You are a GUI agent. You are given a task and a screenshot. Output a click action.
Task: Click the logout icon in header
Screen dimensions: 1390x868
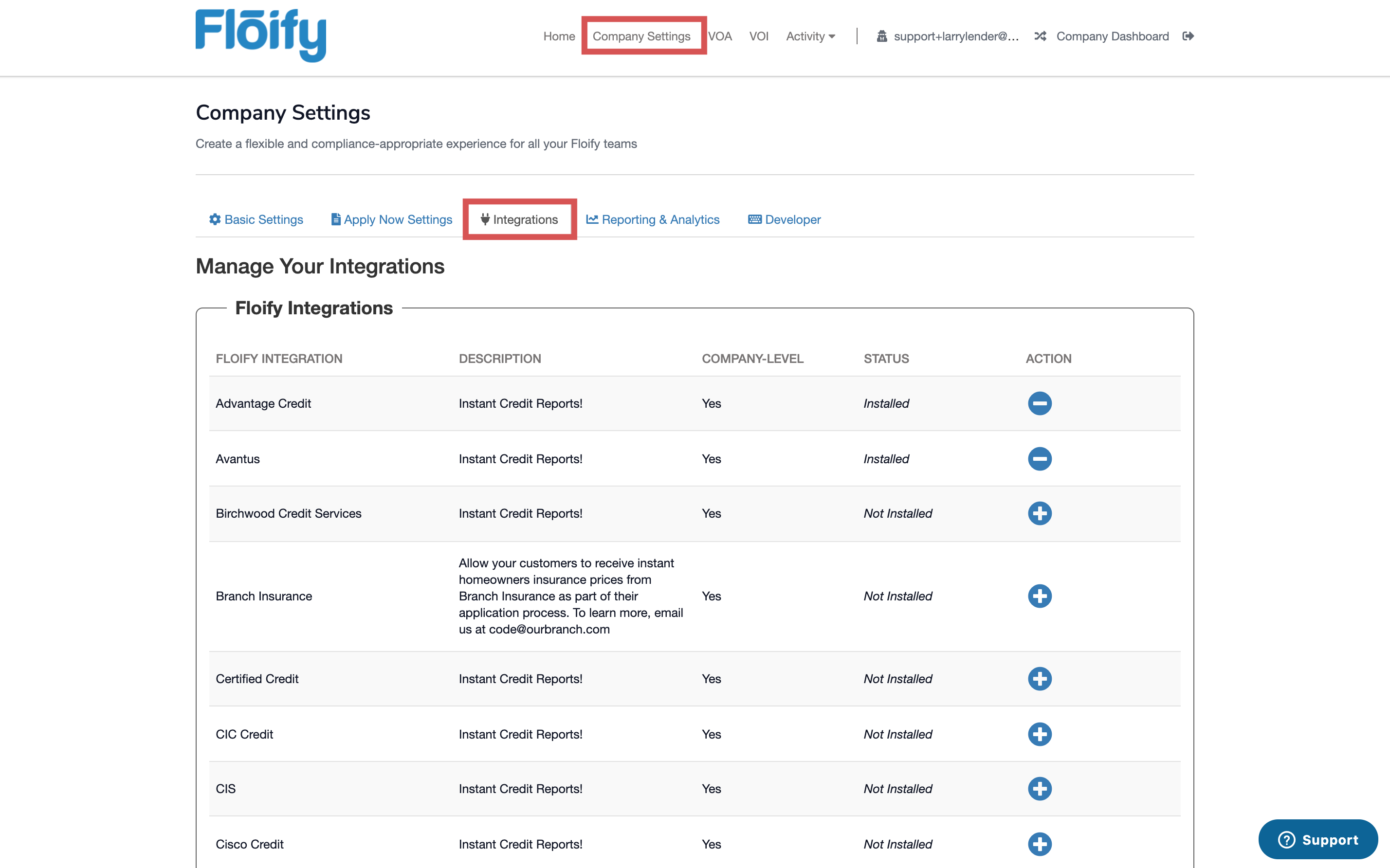(x=1188, y=36)
